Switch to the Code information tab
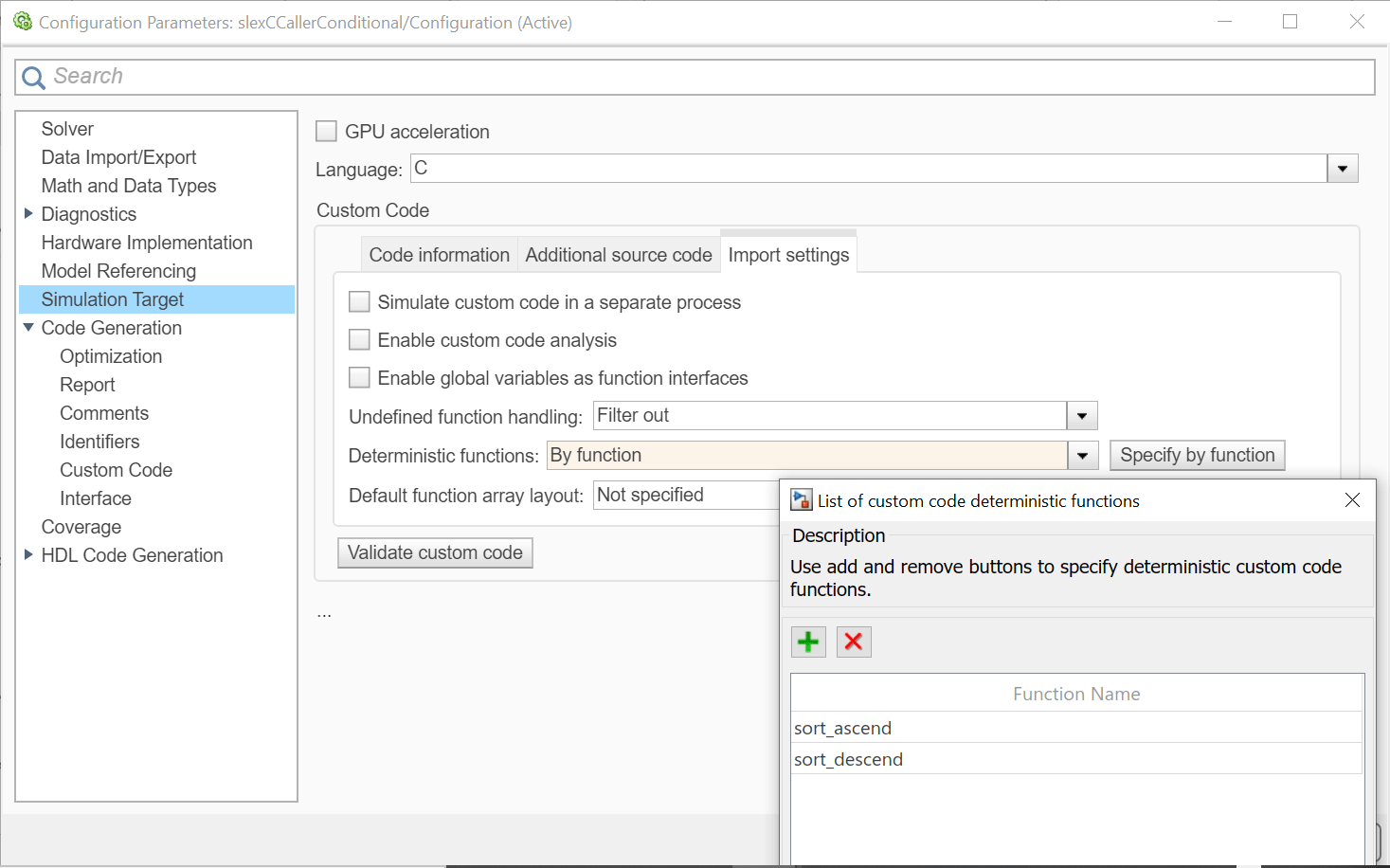The width and height of the screenshot is (1390, 868). click(x=440, y=255)
